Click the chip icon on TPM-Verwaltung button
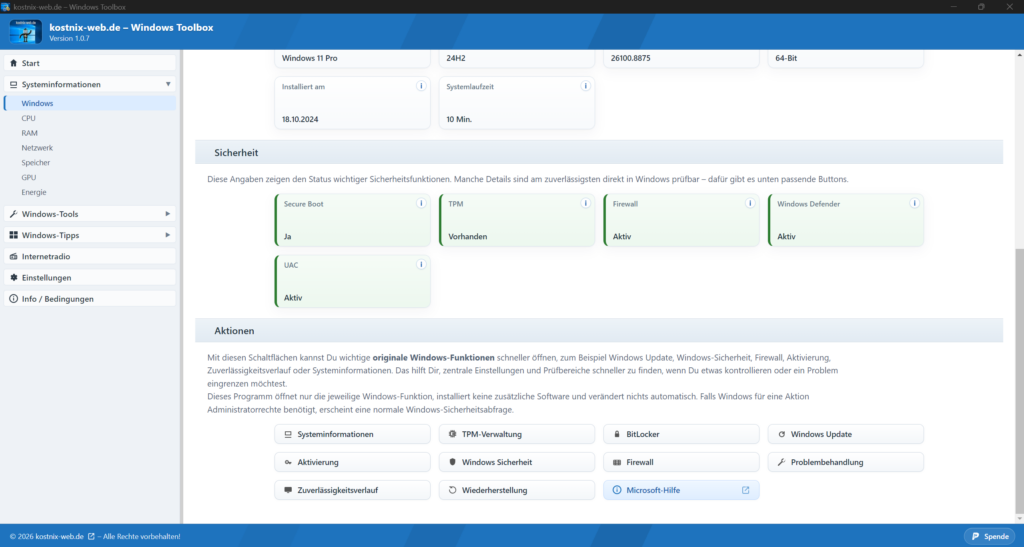This screenshot has width=1024, height=547. [452, 434]
